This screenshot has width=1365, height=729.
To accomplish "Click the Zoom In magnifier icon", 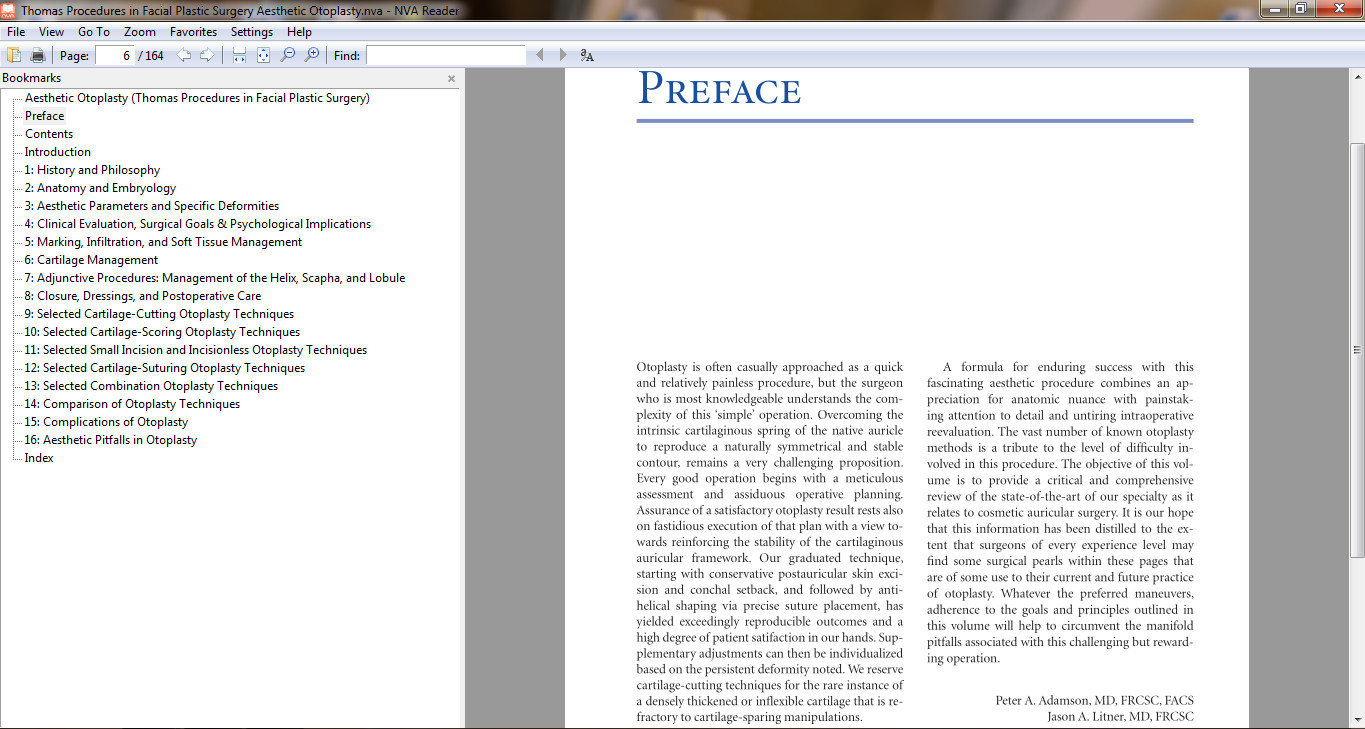I will (x=312, y=55).
